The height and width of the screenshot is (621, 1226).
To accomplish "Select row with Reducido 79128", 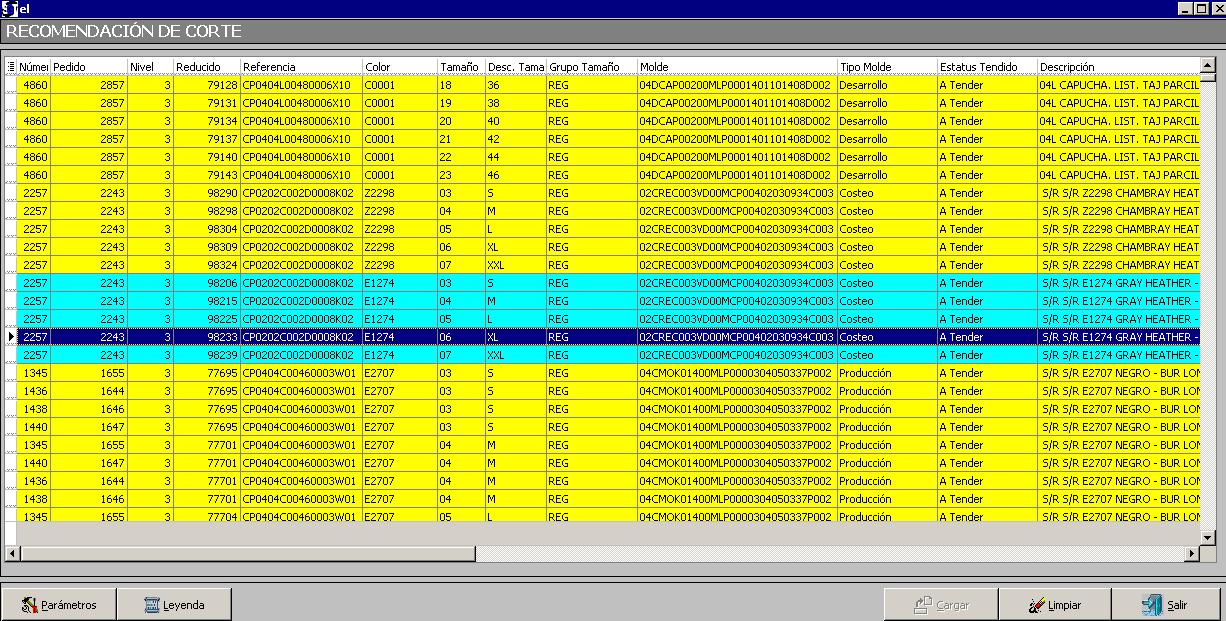I will pyautogui.click(x=207, y=85).
